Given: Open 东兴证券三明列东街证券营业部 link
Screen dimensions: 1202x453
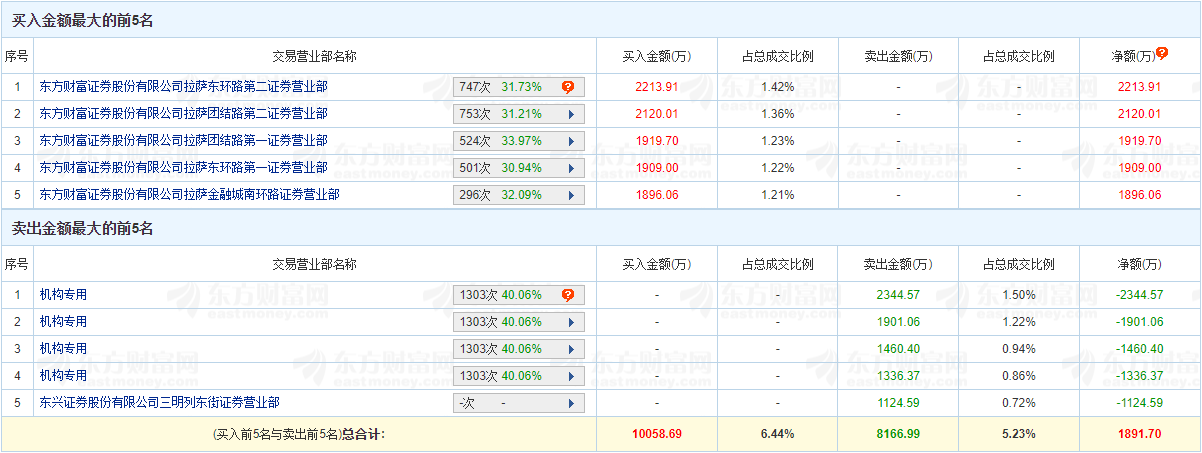Looking at the screenshot, I should pyautogui.click(x=159, y=403).
